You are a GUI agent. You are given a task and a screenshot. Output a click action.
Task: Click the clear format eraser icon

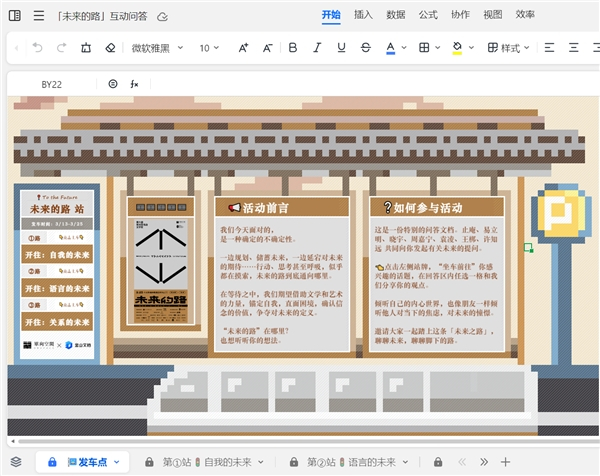click(x=110, y=47)
